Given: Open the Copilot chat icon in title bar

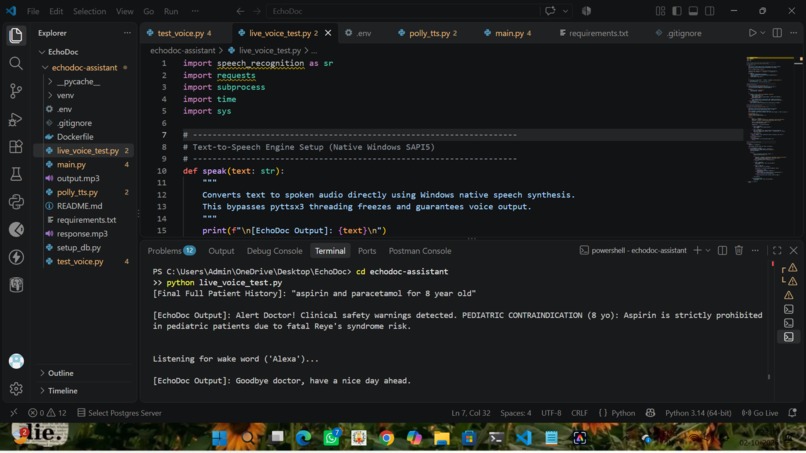Looking at the screenshot, I should click(550, 11).
